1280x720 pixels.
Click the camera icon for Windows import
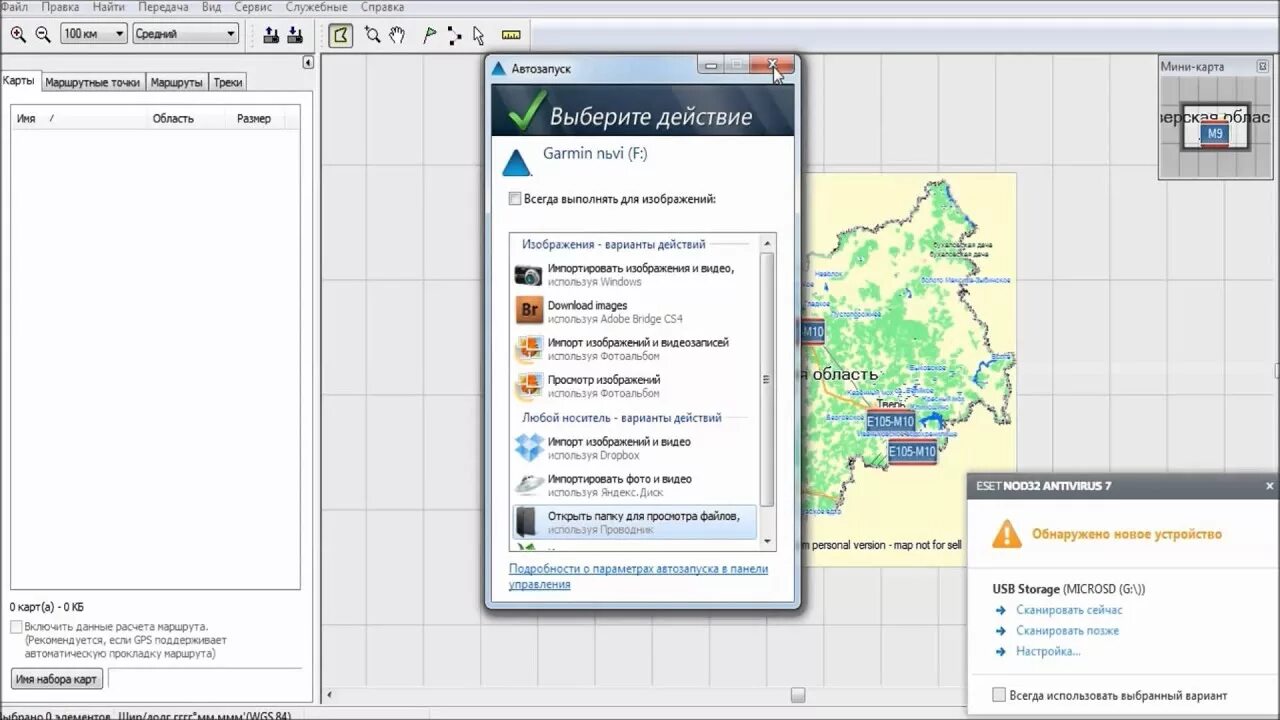click(x=529, y=275)
